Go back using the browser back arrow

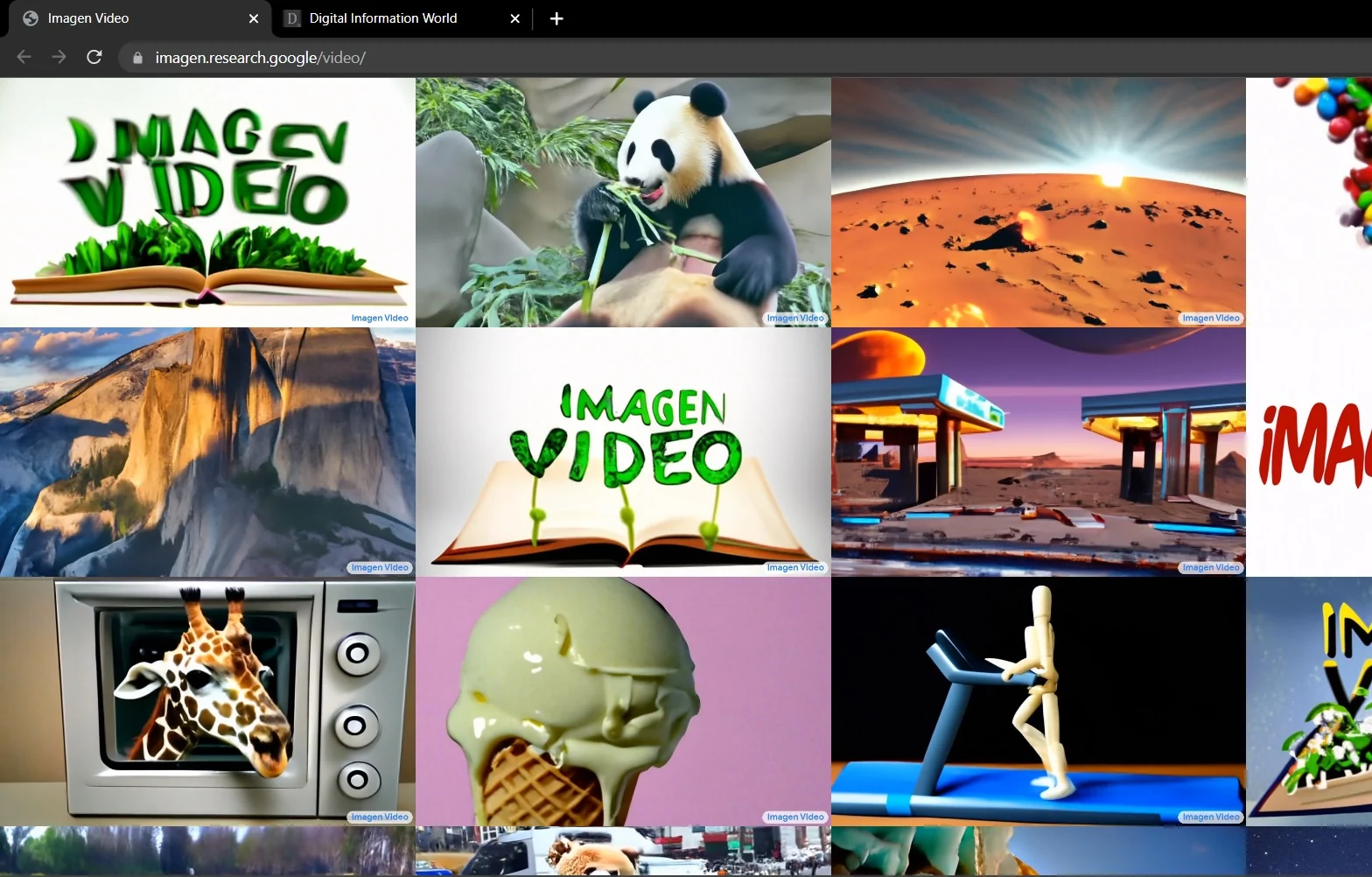coord(24,57)
